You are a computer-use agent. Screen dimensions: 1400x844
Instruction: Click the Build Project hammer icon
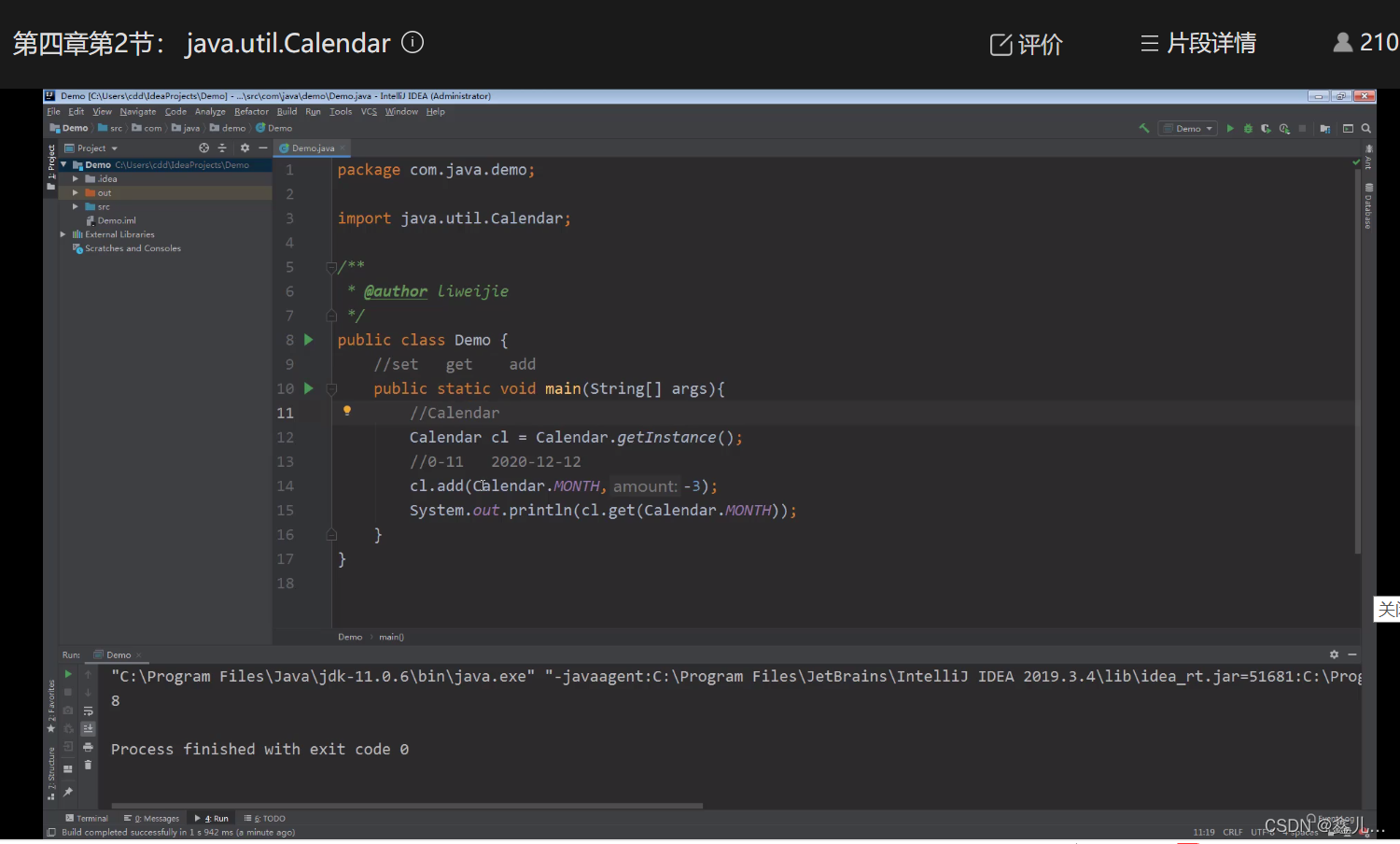click(x=1143, y=129)
